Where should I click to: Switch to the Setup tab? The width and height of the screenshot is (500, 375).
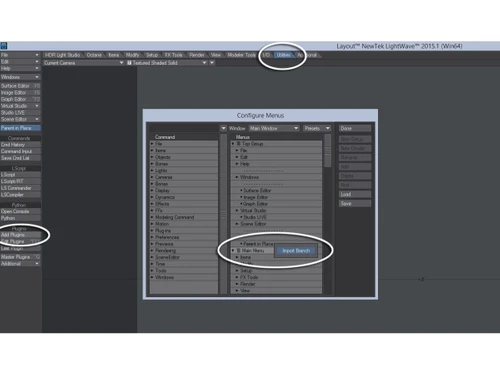coord(152,55)
